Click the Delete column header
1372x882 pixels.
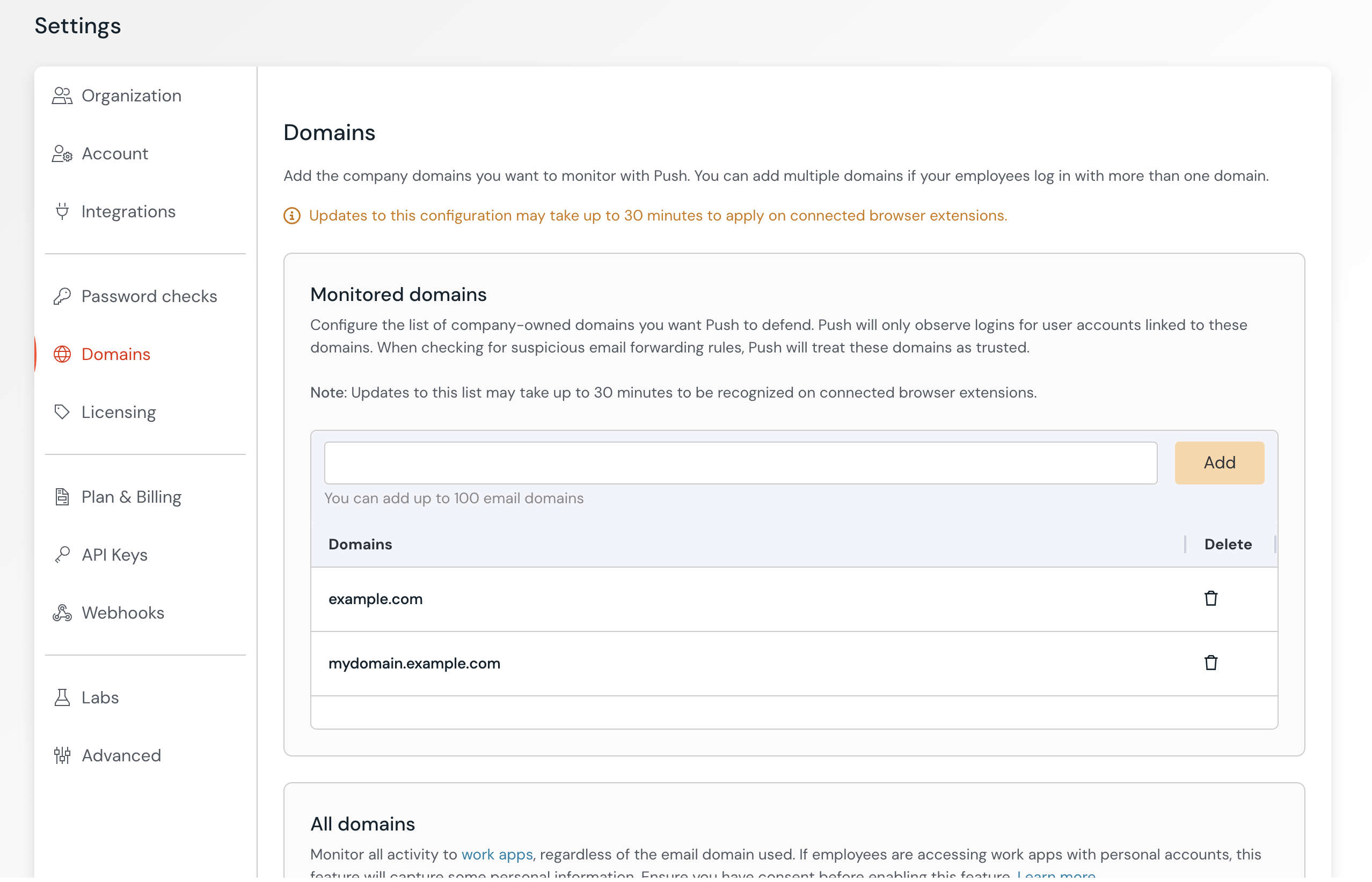1228,544
